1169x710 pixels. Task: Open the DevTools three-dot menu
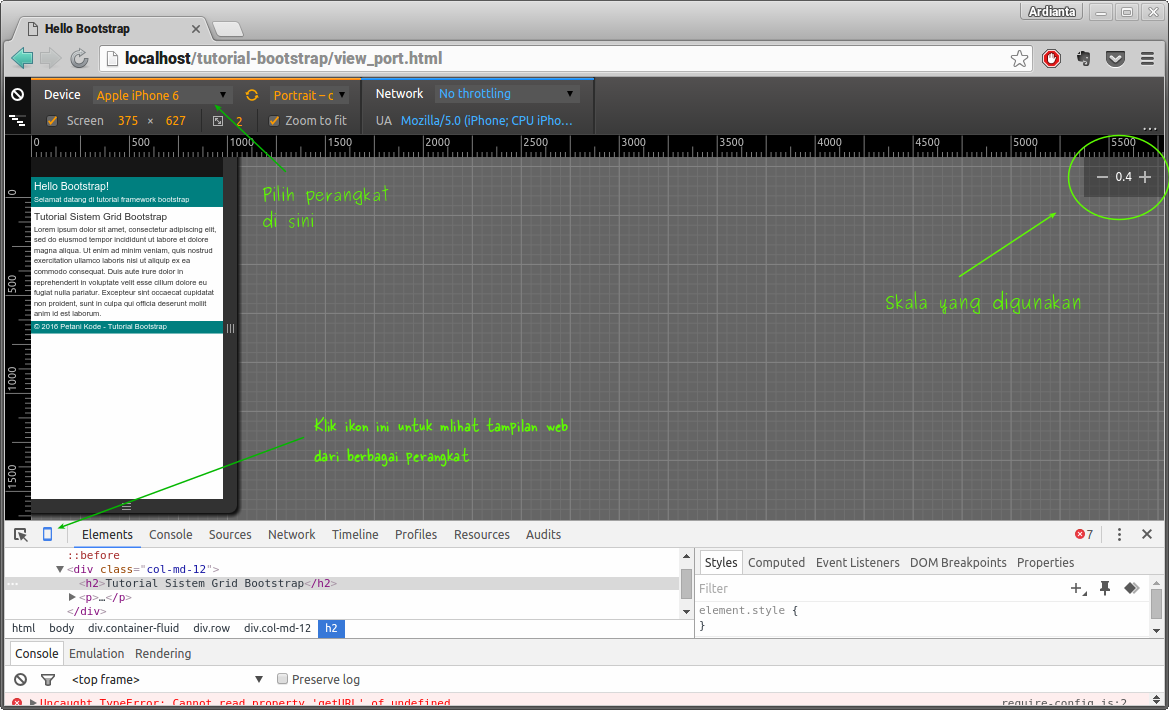coord(1119,534)
